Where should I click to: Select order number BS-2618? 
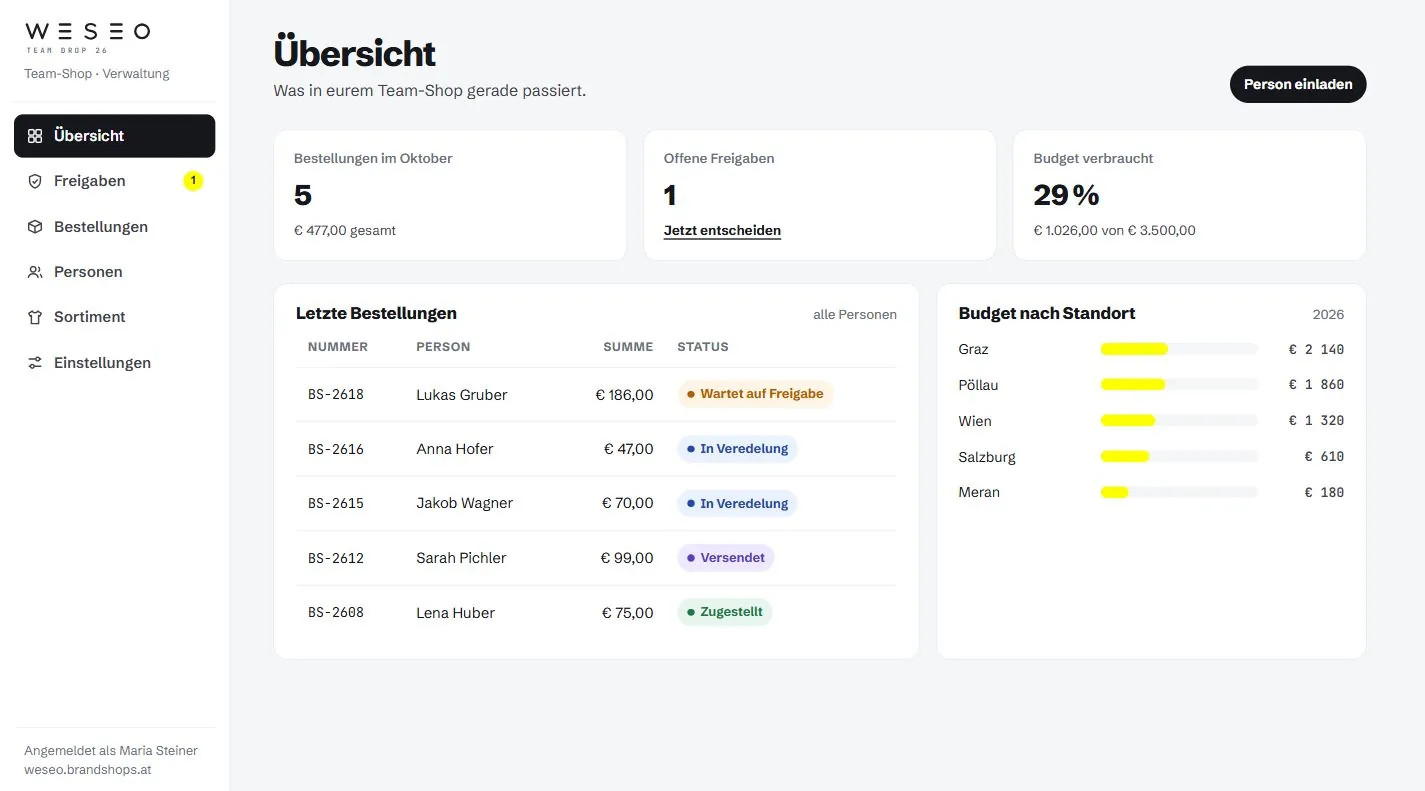tap(336, 394)
